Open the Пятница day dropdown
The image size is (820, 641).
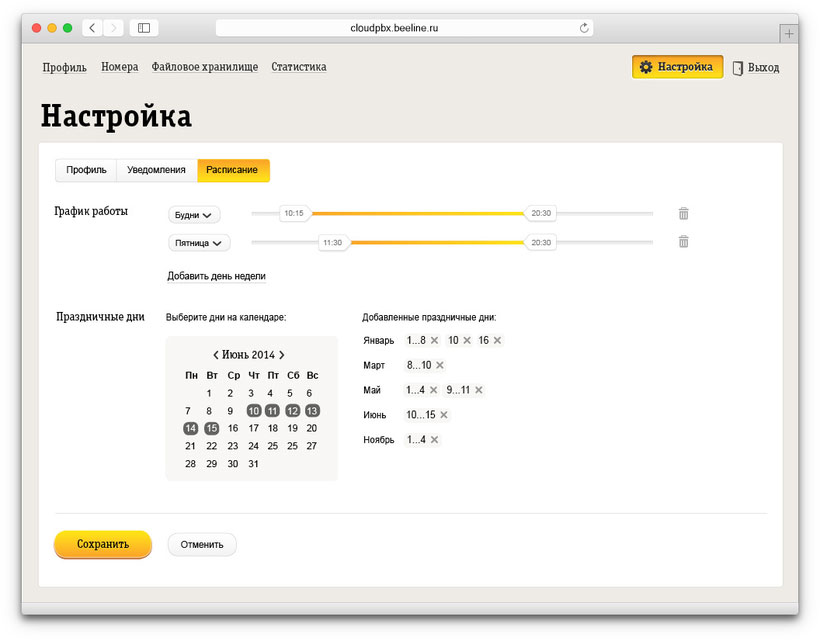(x=199, y=242)
